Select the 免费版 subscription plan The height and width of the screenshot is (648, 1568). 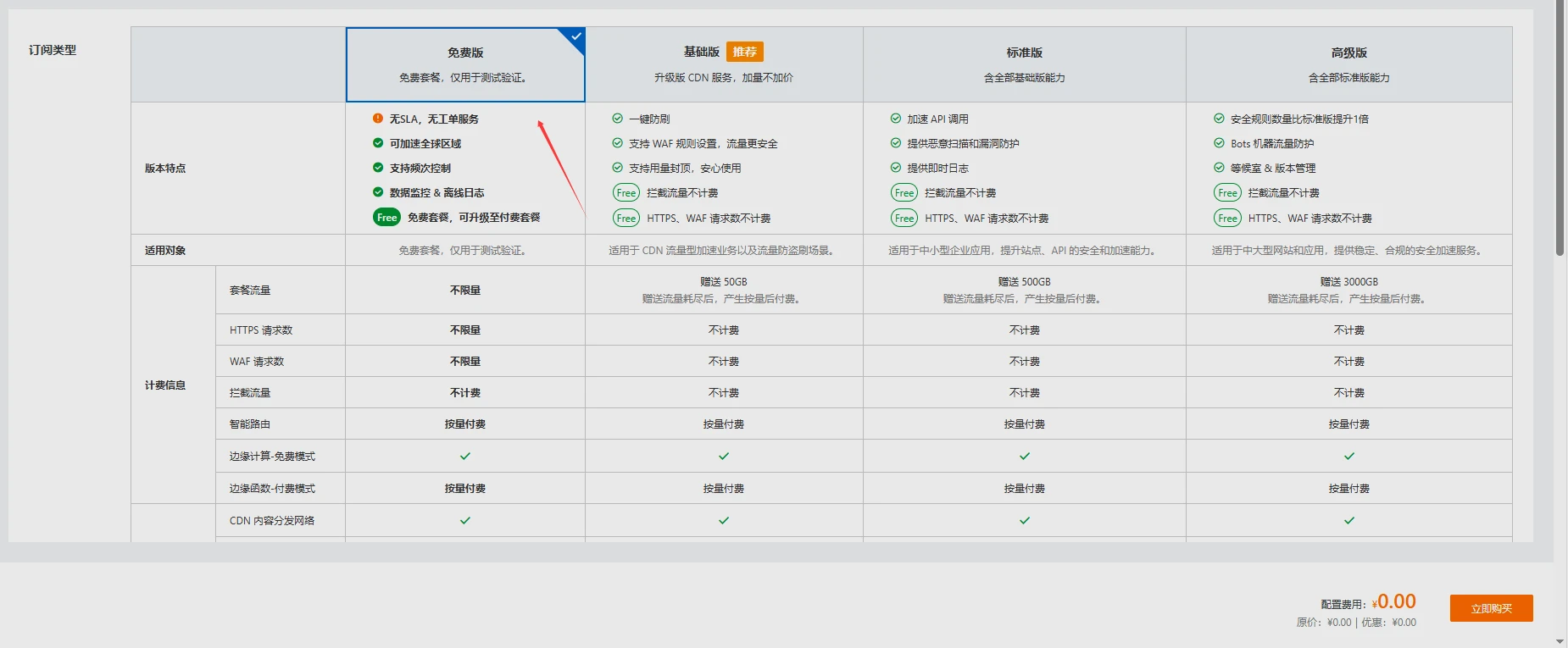tap(464, 64)
